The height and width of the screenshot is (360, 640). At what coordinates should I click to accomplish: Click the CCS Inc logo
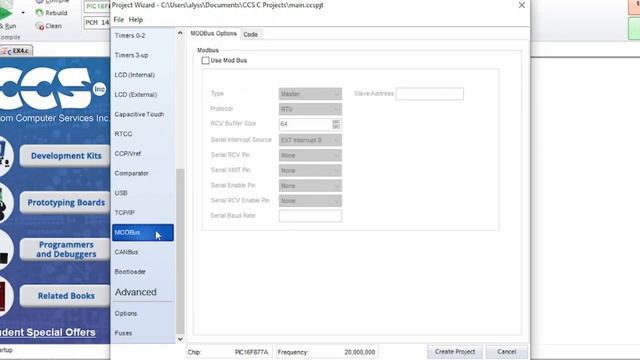click(53, 88)
